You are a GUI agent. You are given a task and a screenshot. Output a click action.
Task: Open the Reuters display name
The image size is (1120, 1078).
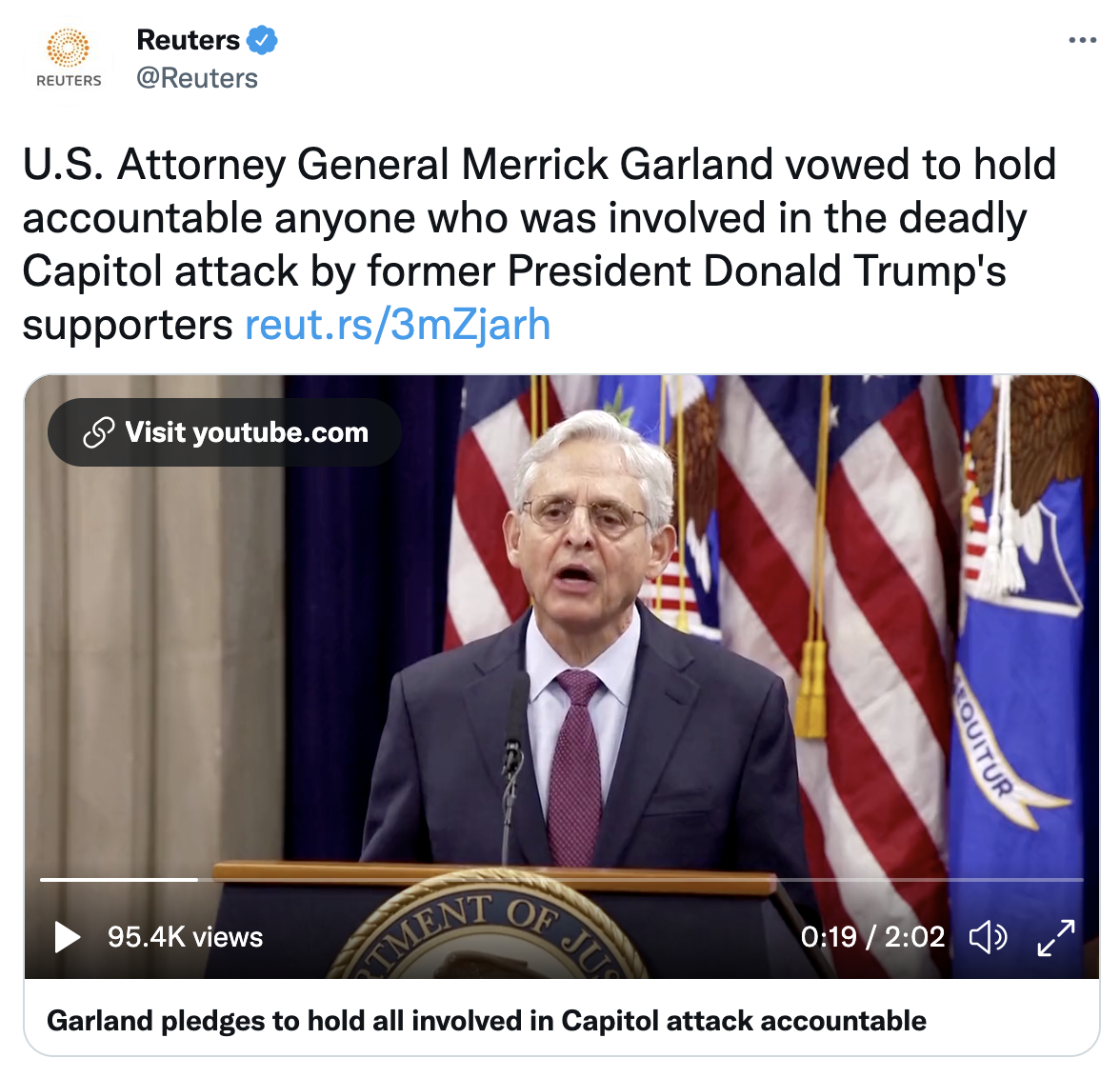(188, 40)
